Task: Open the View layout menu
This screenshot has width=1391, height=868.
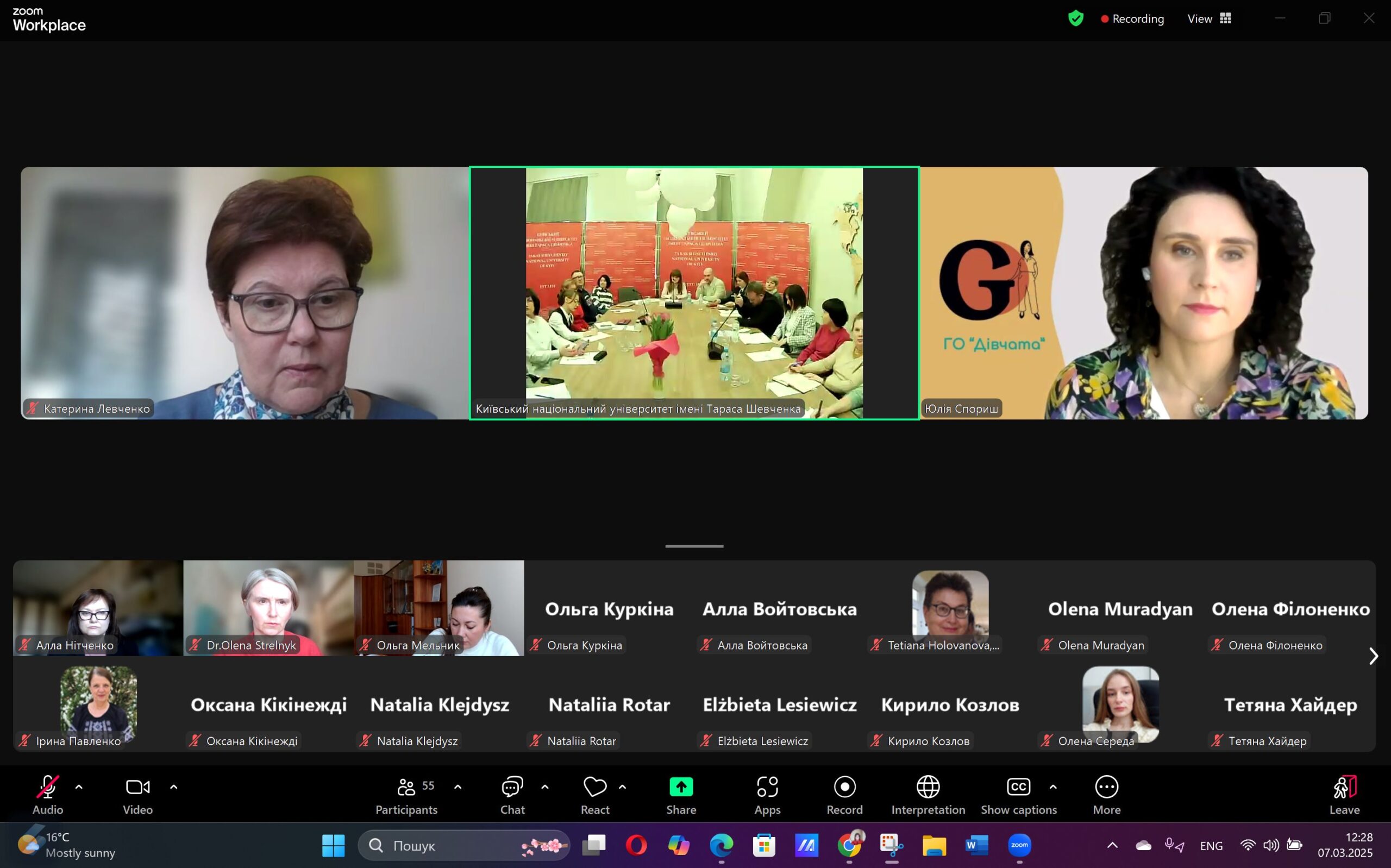Action: click(1209, 18)
